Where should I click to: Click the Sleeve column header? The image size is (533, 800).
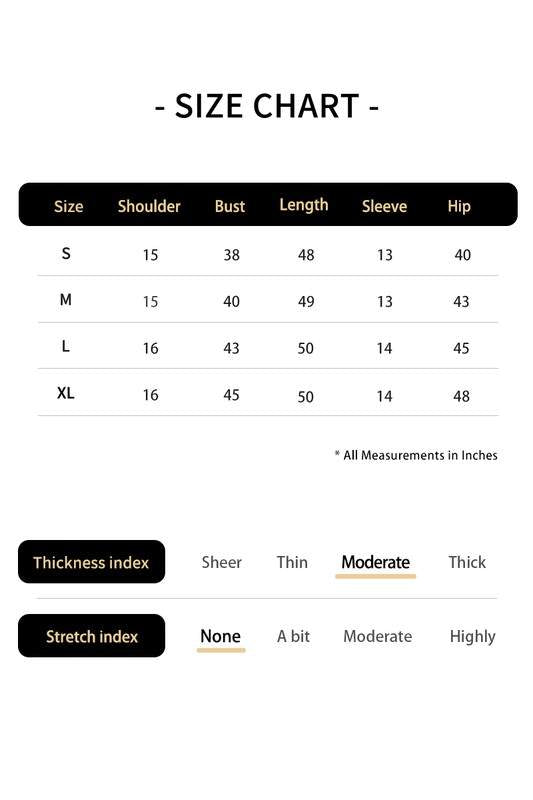pos(384,206)
